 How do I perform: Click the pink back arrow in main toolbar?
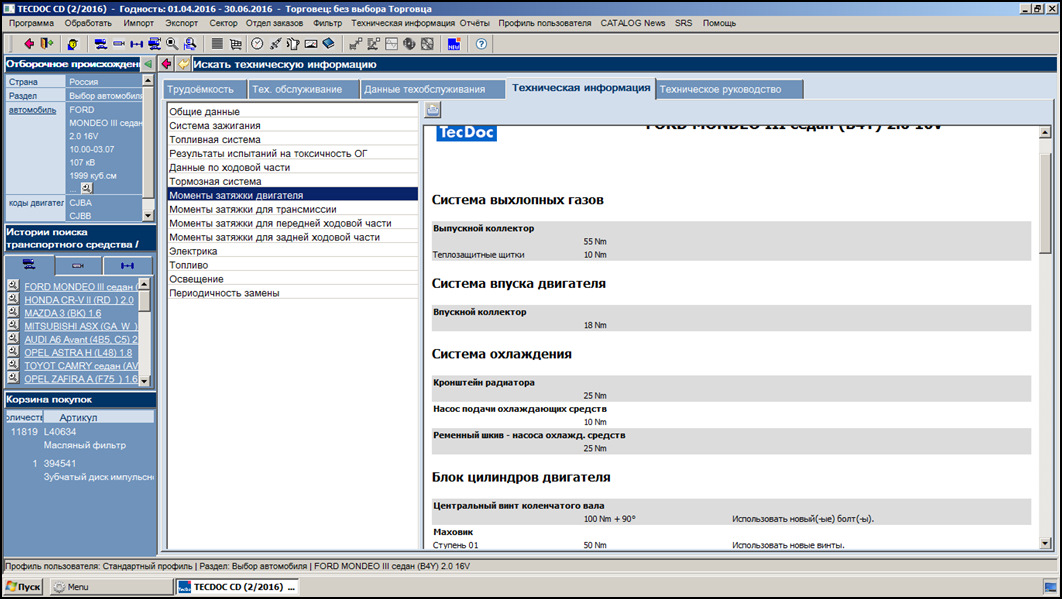point(29,44)
